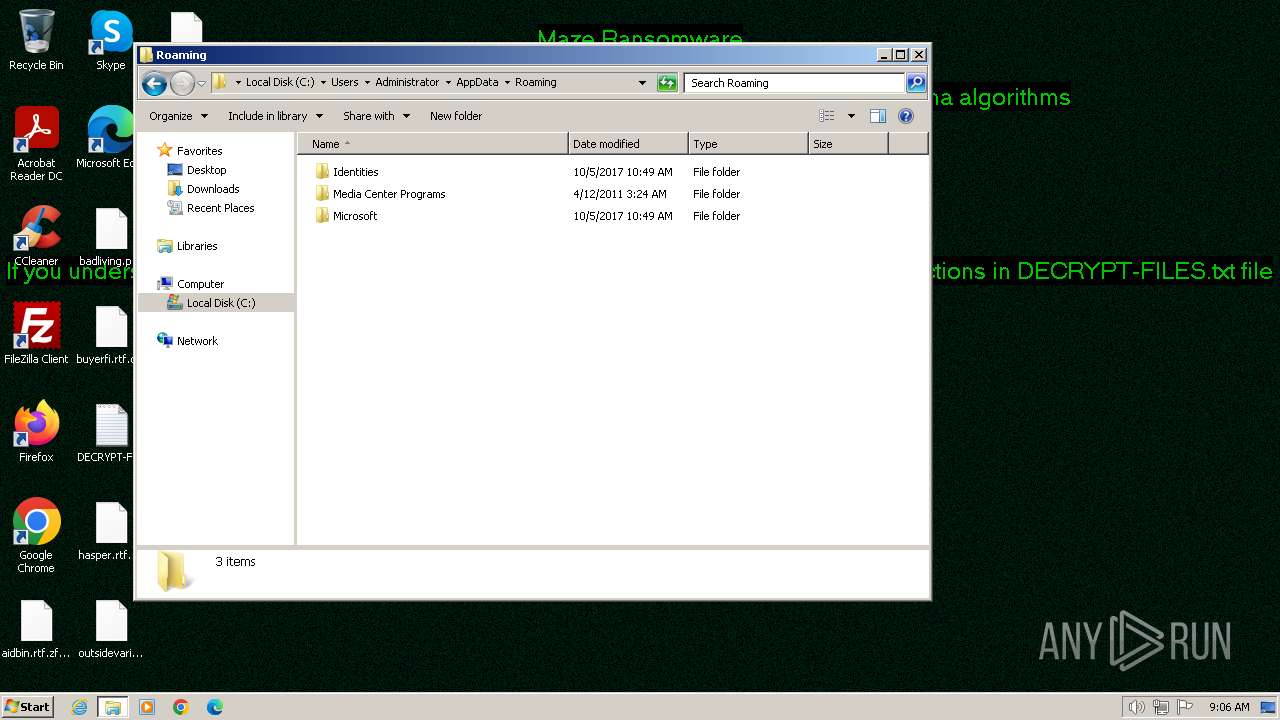Select the Firefox desktop icon
This screenshot has height=720, width=1280.
coord(36,432)
